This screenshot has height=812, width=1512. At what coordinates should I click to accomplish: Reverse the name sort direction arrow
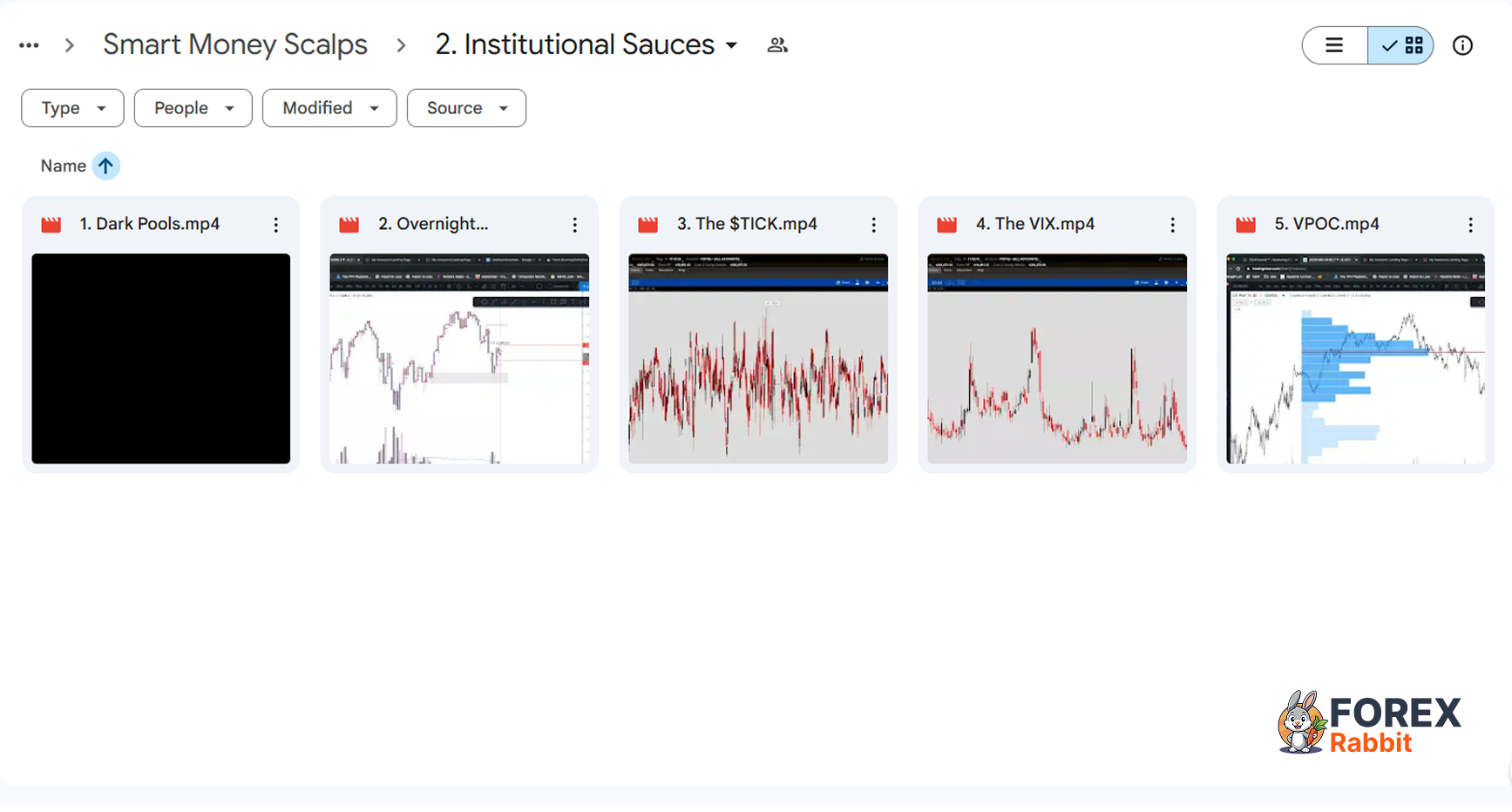coord(105,166)
